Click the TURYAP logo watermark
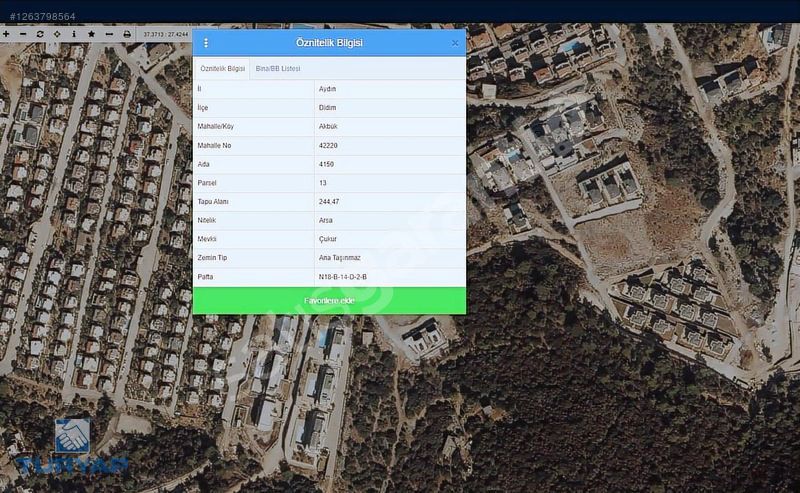This screenshot has height=493, width=800. coord(71,447)
